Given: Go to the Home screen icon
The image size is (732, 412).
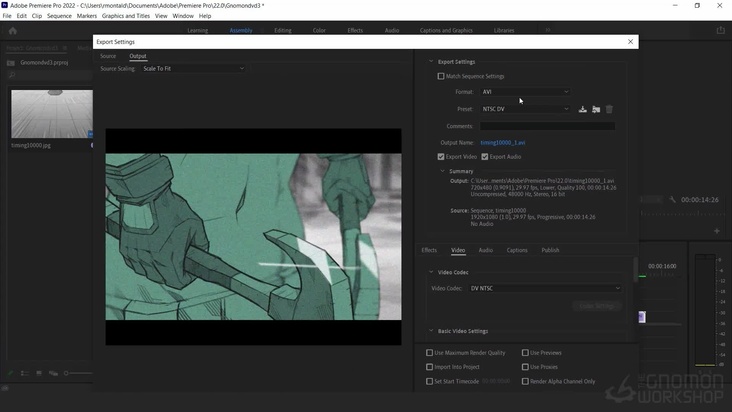Looking at the screenshot, I should (13, 31).
